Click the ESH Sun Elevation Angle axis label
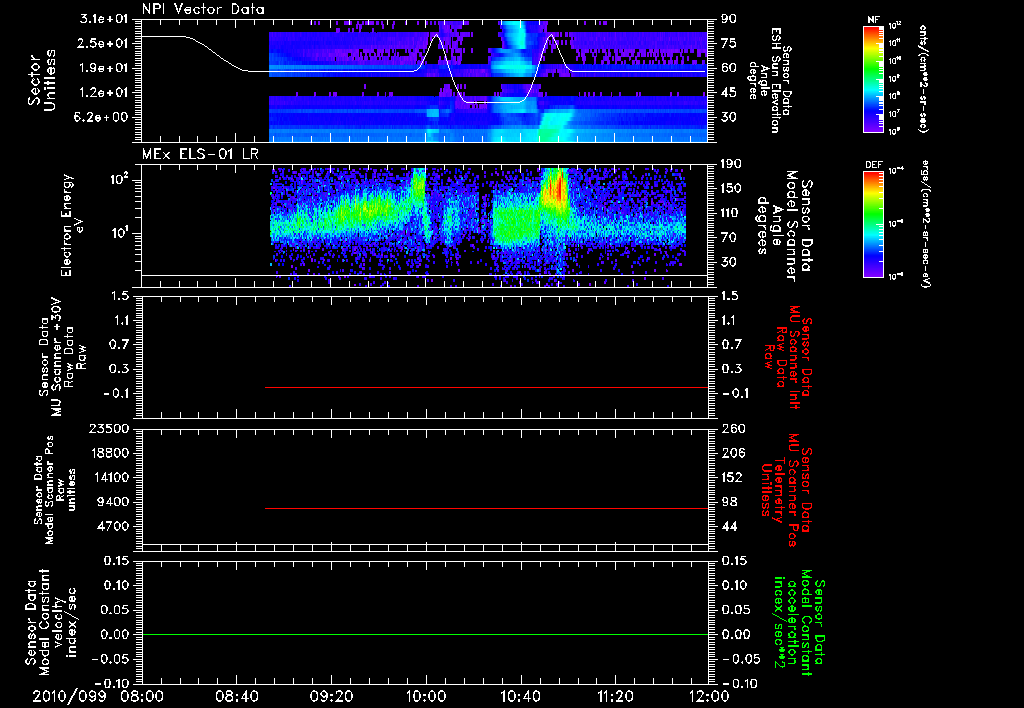Image resolution: width=1024 pixels, height=708 pixels. click(x=770, y=80)
